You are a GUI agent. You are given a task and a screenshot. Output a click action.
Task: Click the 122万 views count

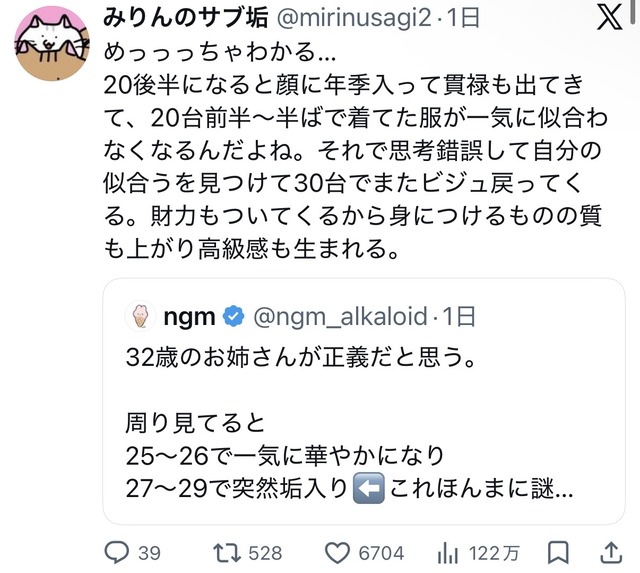[x=494, y=553]
